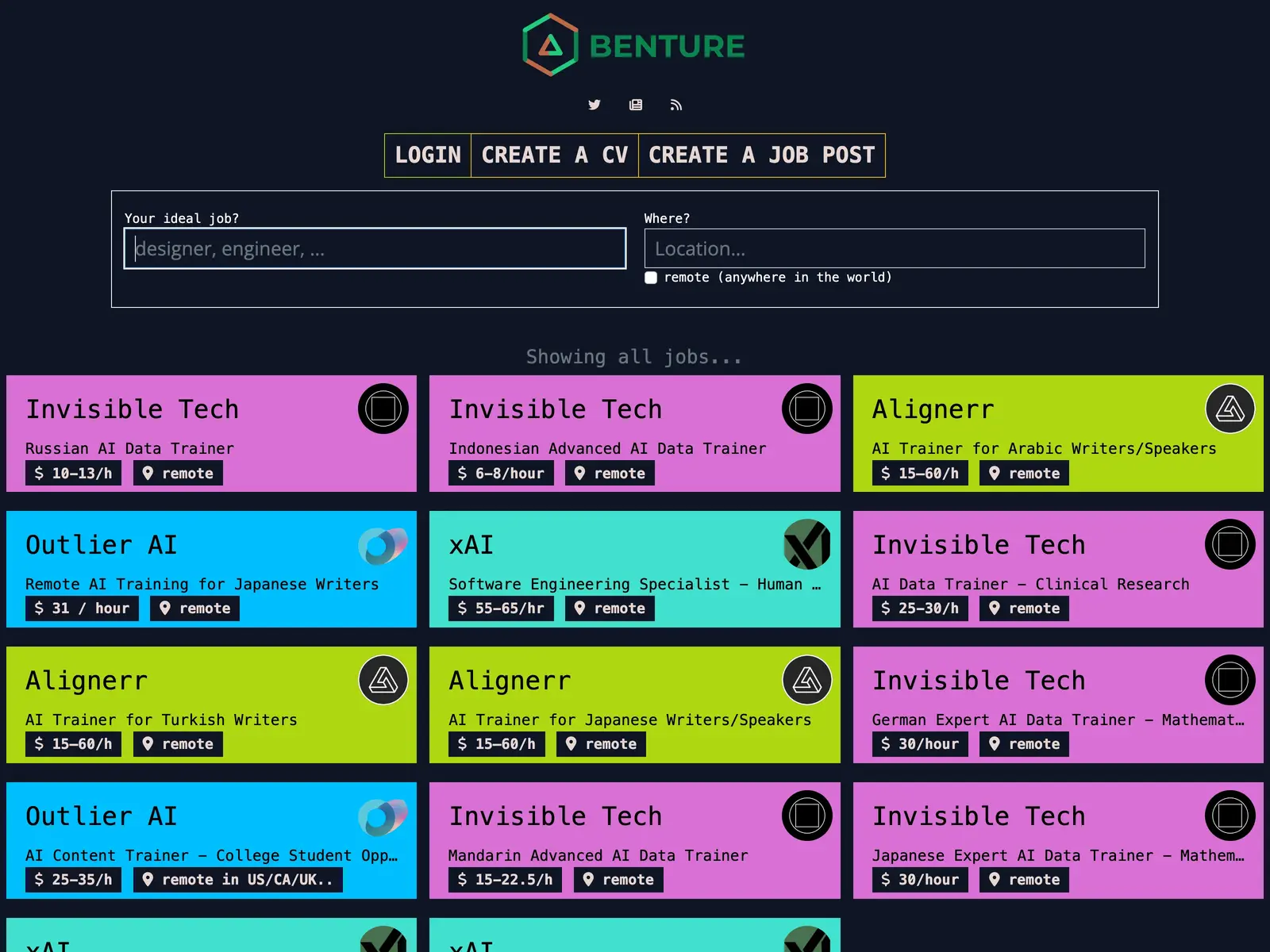
Task: Click Alignerr logo on Arabic Writers card
Action: point(1230,409)
